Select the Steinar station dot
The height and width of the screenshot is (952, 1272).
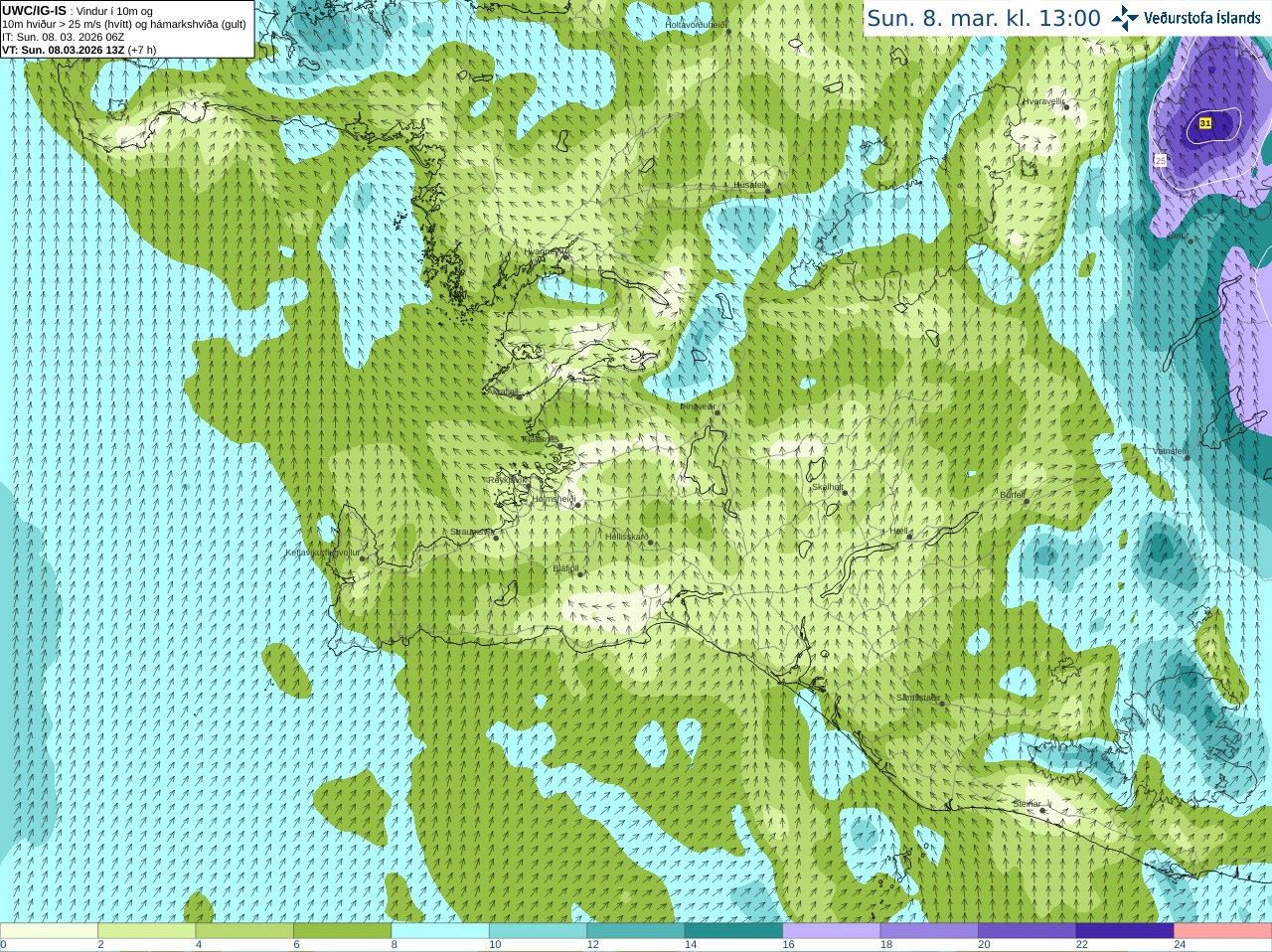click(x=1042, y=811)
